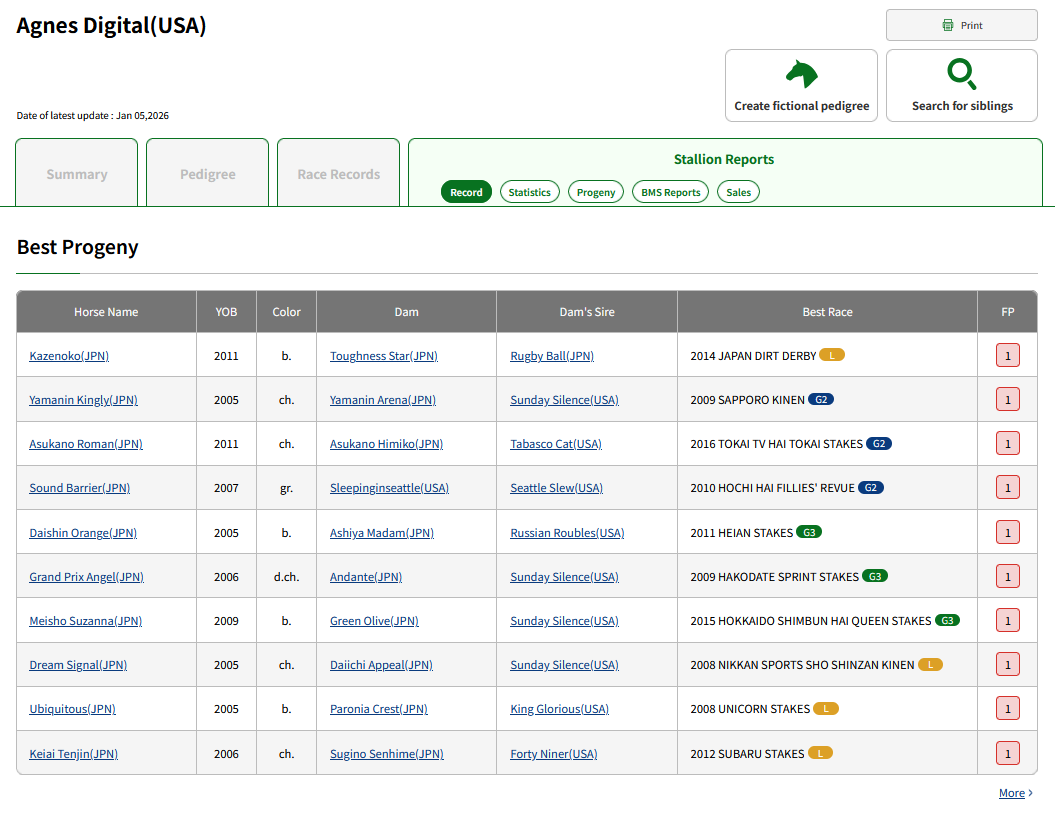1055x816 pixels.
Task: Click Search for siblings button
Action: coord(961,85)
